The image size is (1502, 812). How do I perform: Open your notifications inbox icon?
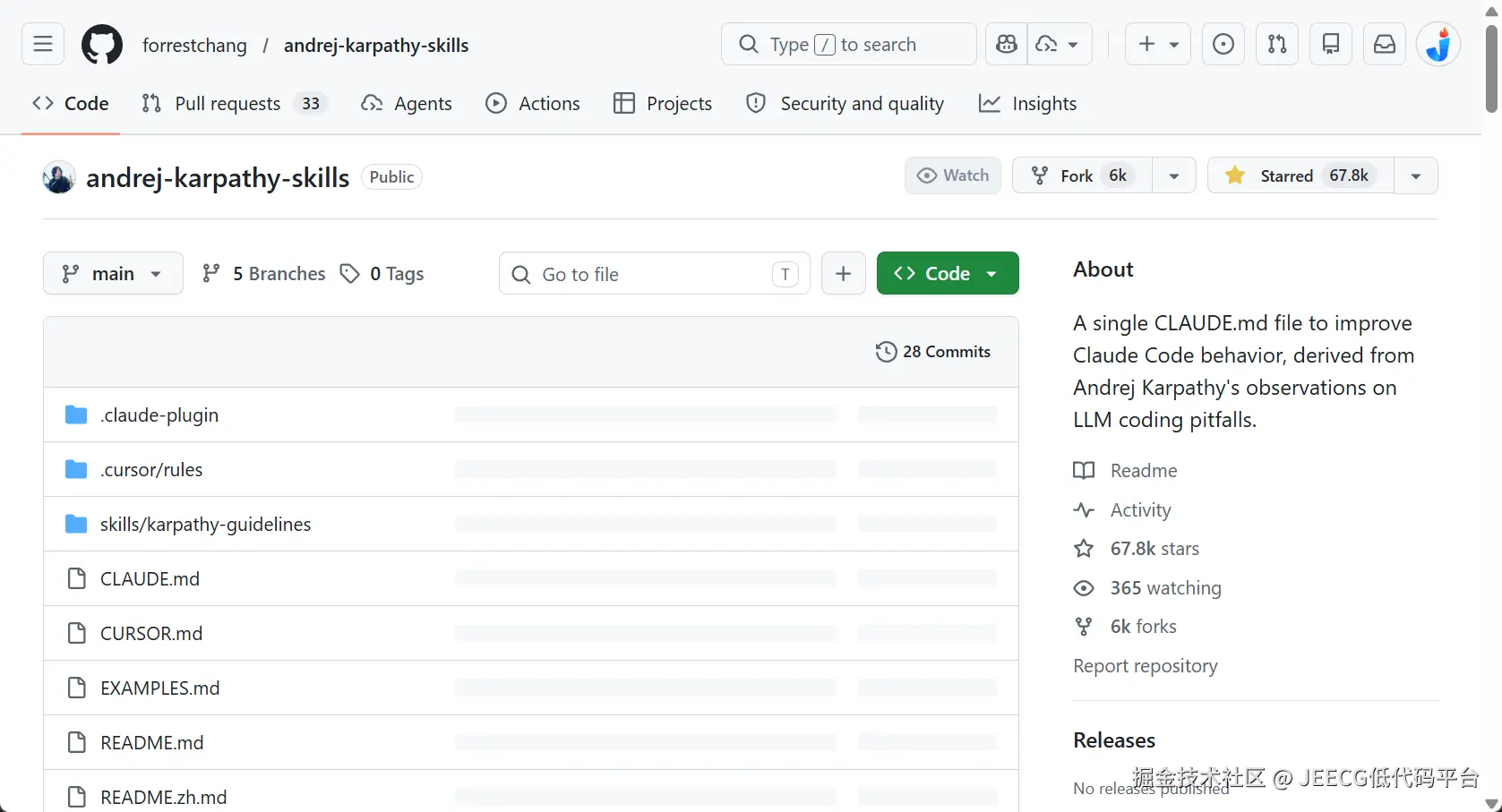coord(1384,44)
